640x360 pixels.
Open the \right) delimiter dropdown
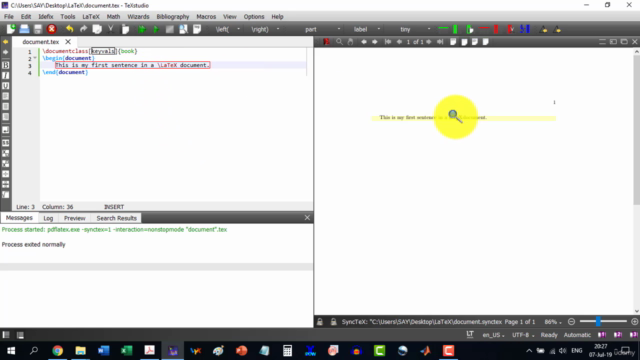(278, 29)
